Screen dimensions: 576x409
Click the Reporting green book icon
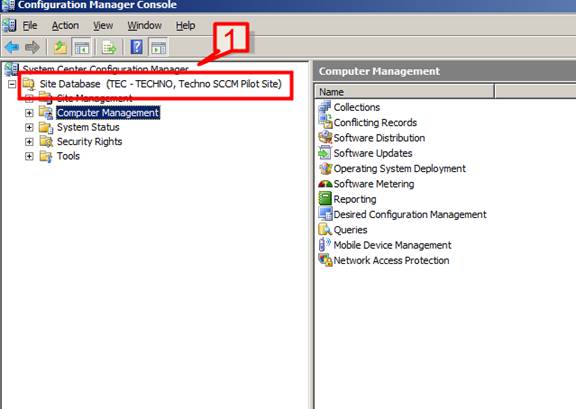coord(325,199)
